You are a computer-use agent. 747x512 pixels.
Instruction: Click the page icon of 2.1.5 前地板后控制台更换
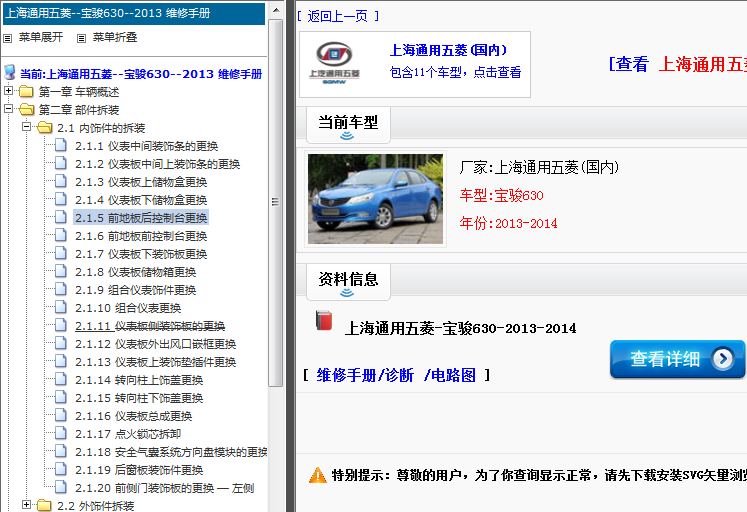point(61,217)
